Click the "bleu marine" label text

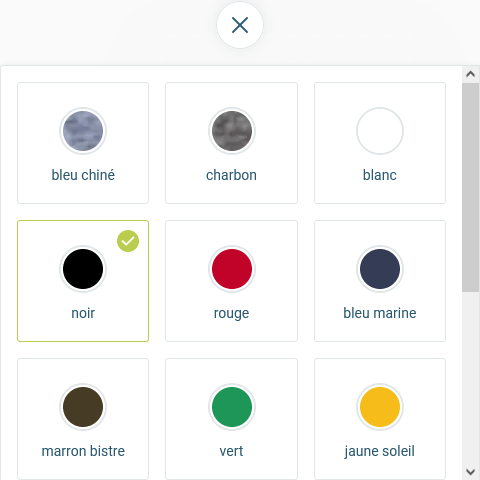(380, 313)
